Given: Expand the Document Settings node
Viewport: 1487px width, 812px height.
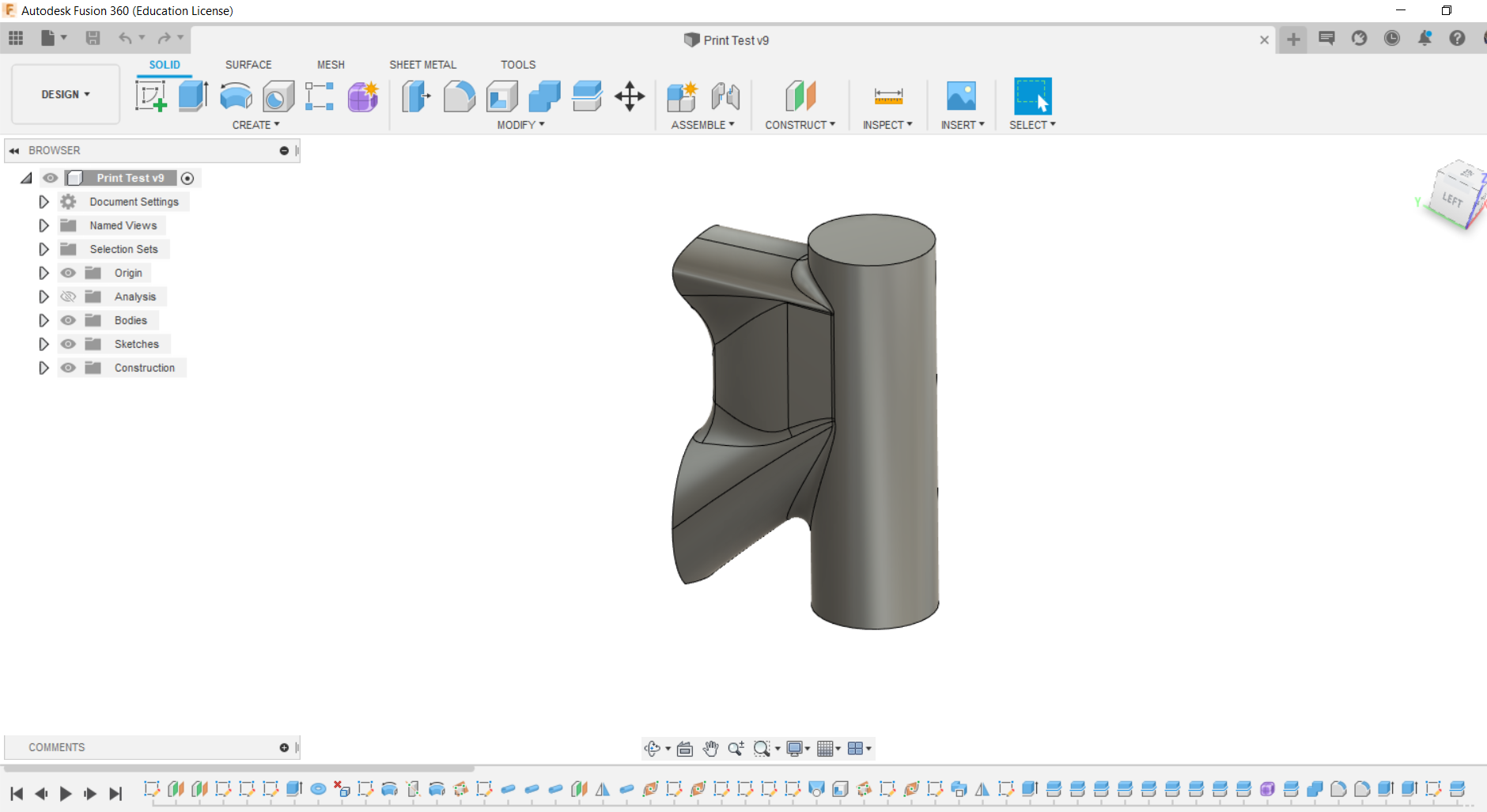Looking at the screenshot, I should (x=44, y=202).
